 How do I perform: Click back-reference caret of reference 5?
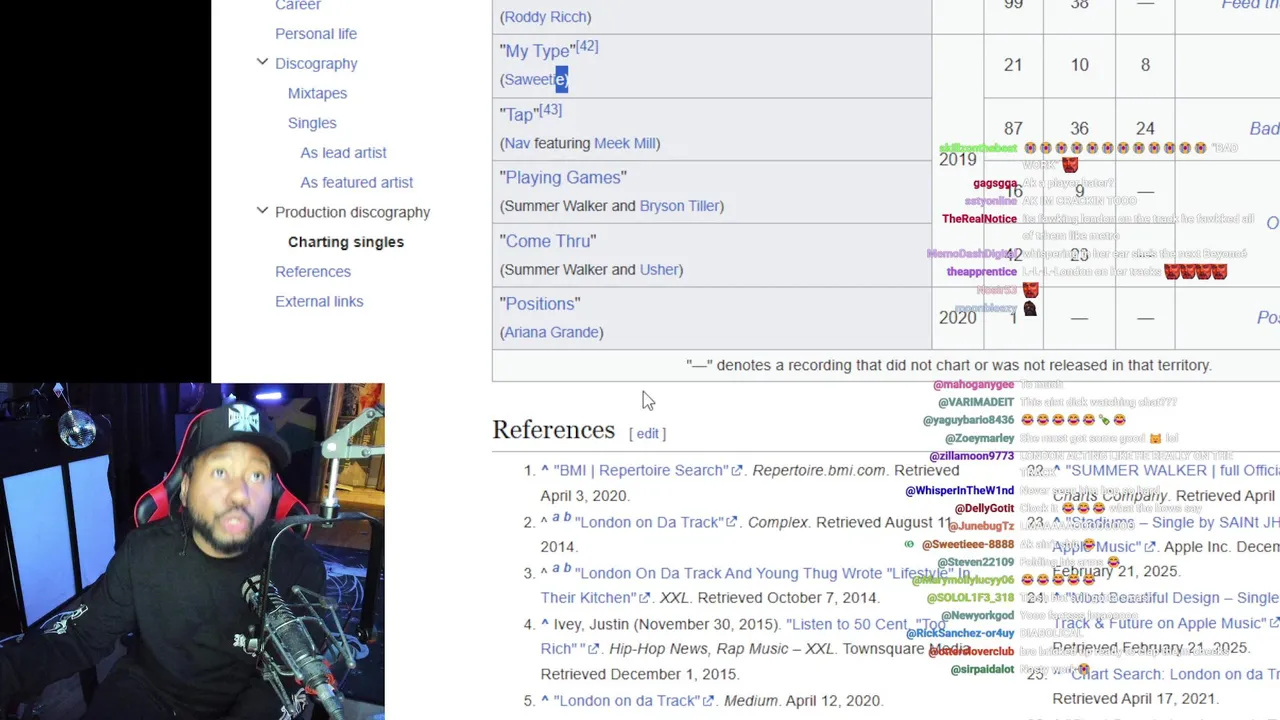click(545, 700)
